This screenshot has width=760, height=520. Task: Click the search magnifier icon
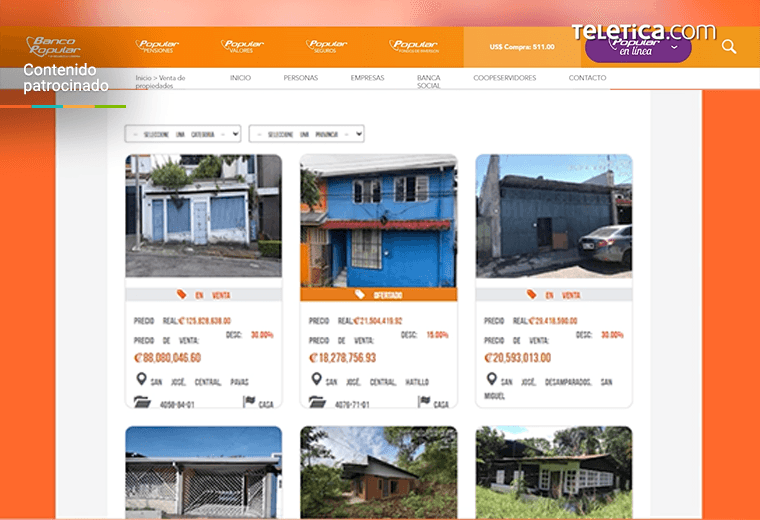728,47
